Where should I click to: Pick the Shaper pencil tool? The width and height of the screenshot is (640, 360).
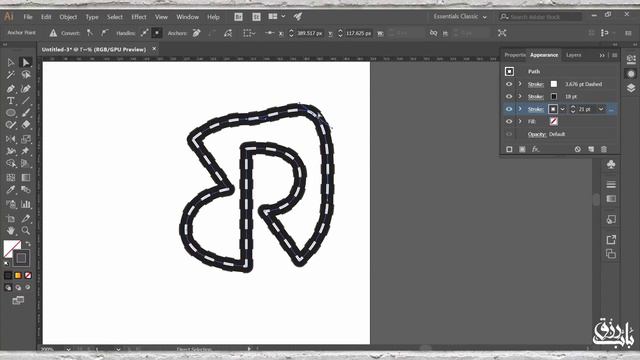click(11, 125)
